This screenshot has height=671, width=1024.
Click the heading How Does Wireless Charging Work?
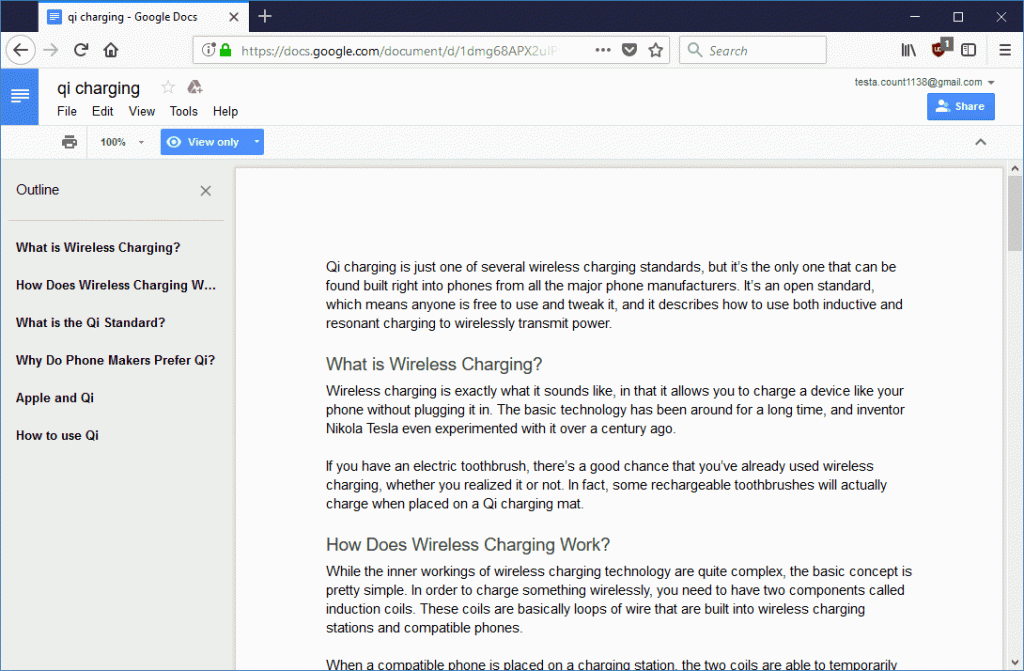pos(468,545)
